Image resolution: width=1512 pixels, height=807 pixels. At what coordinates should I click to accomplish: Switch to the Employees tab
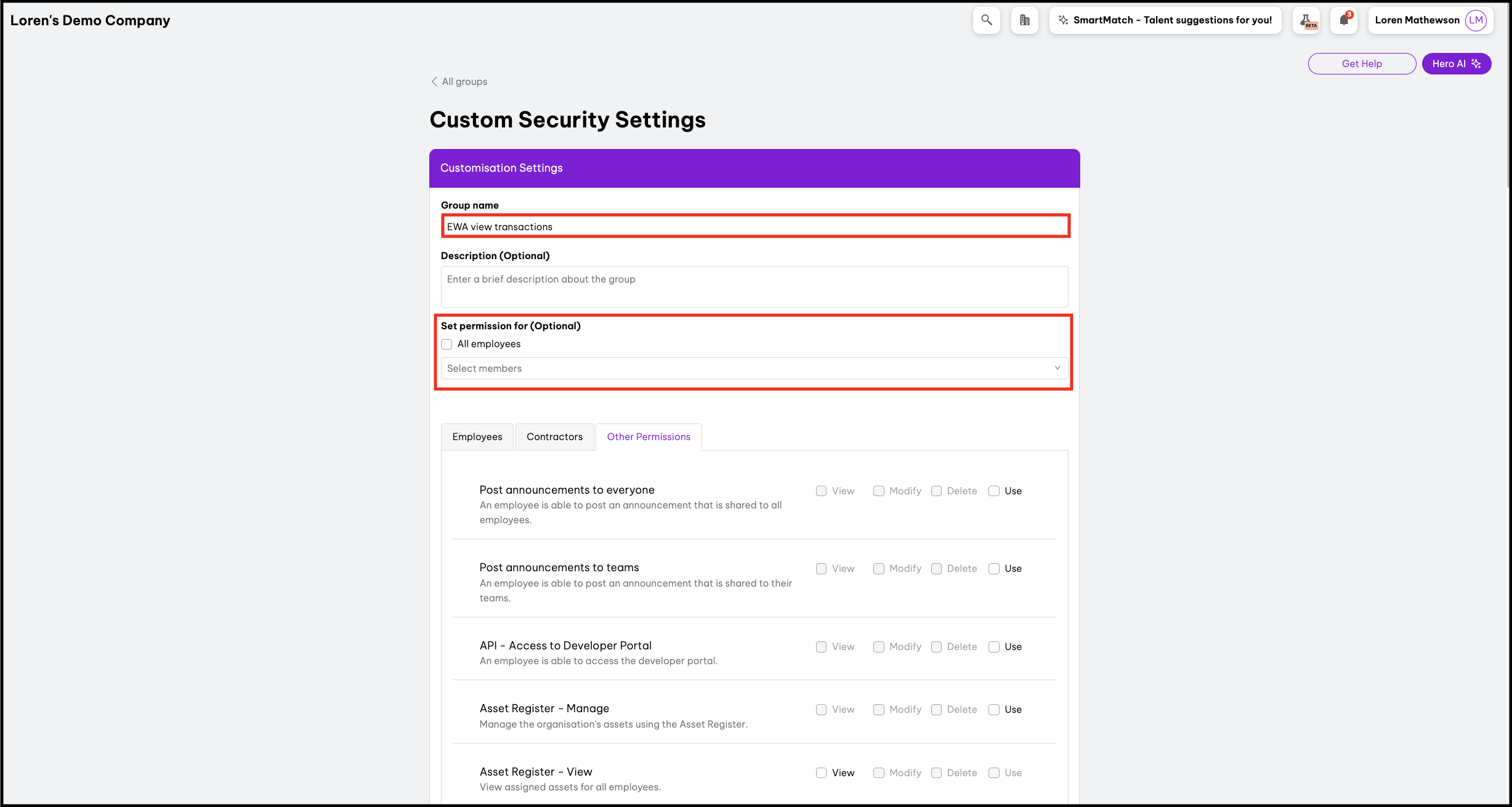pyautogui.click(x=477, y=436)
